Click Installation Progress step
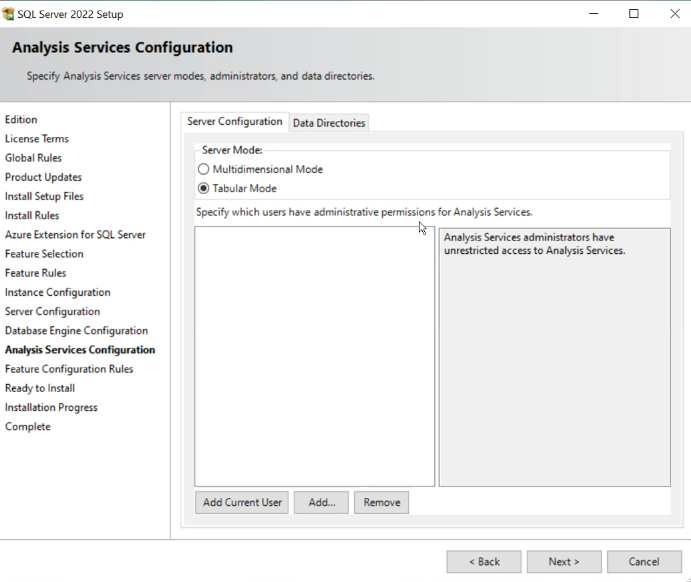 tap(51, 408)
